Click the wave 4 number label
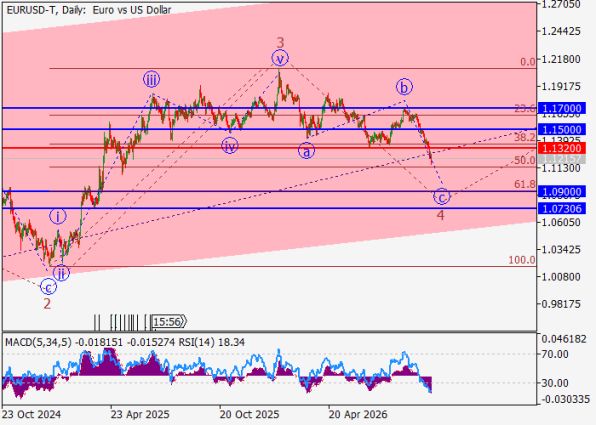Screen dimensions: 596x425 pos(441,216)
